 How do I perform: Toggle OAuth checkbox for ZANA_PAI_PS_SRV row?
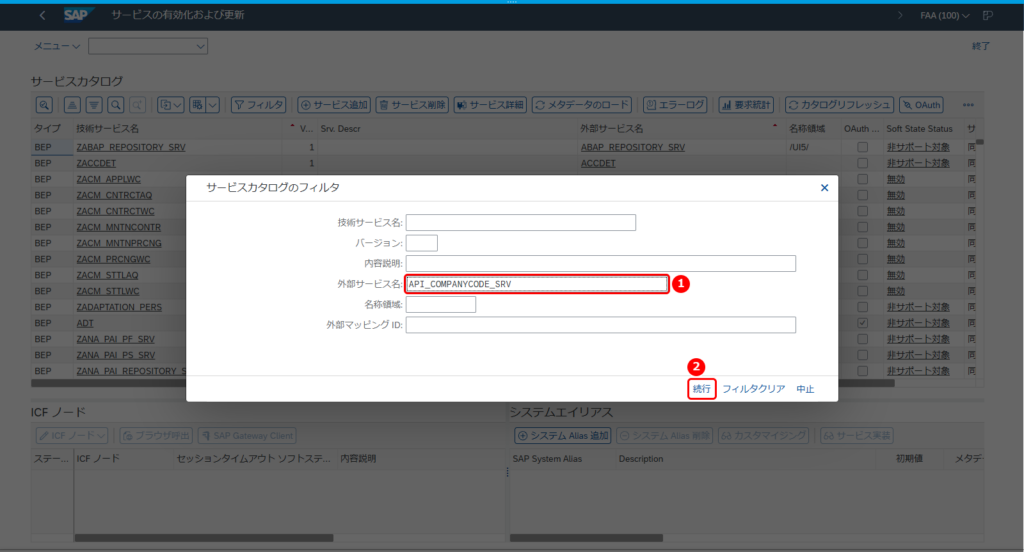click(x=863, y=355)
